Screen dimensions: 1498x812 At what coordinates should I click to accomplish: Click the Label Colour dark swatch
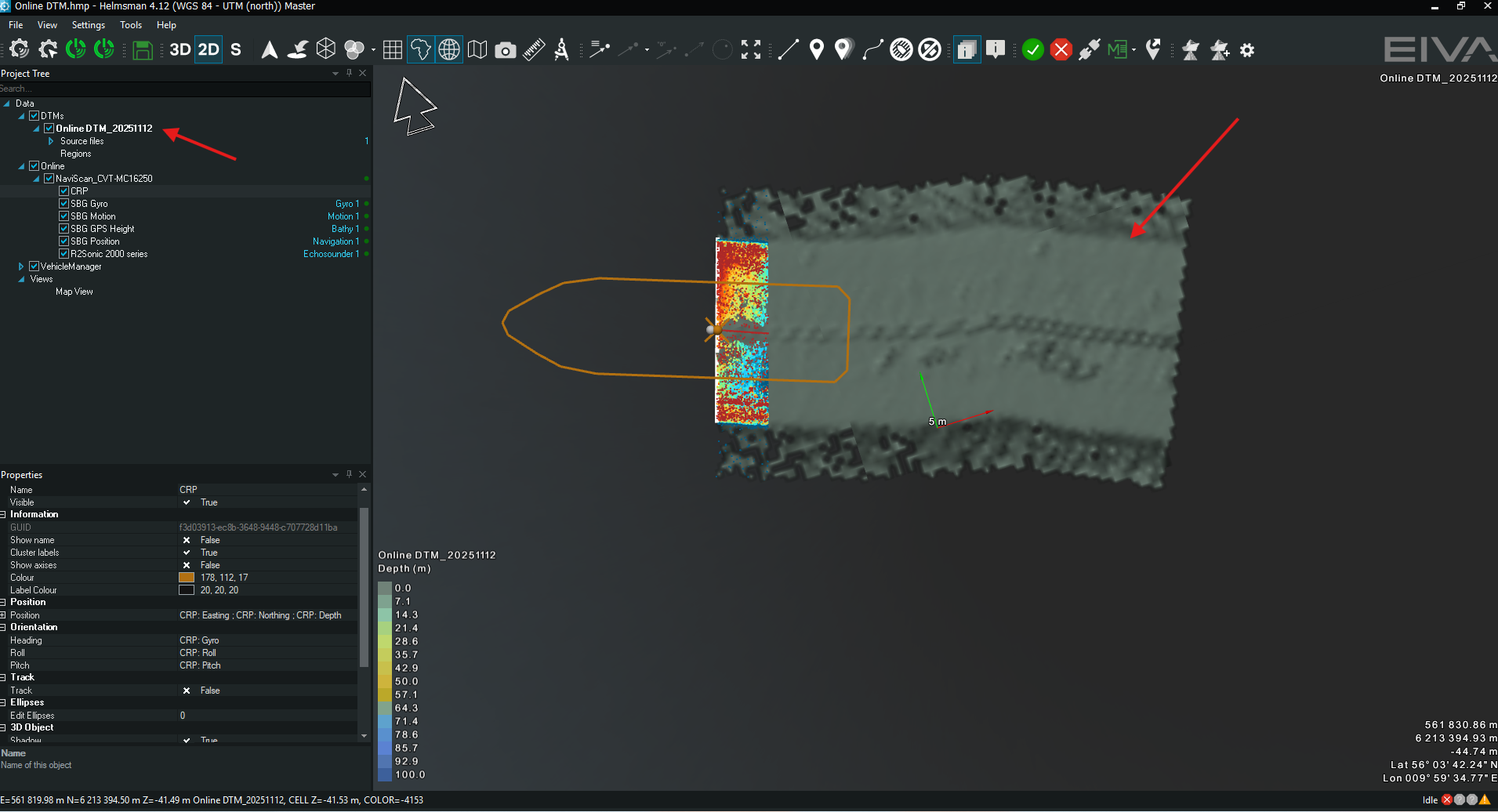click(187, 590)
